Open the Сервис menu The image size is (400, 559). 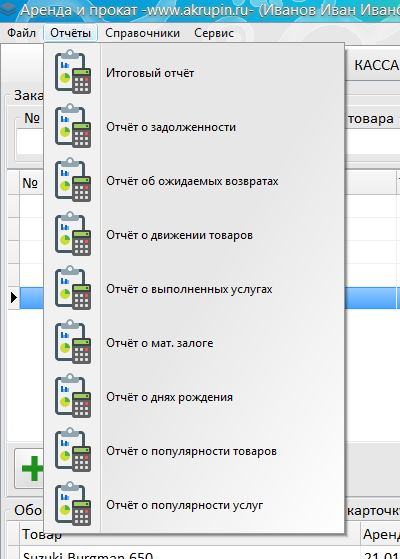click(x=214, y=33)
